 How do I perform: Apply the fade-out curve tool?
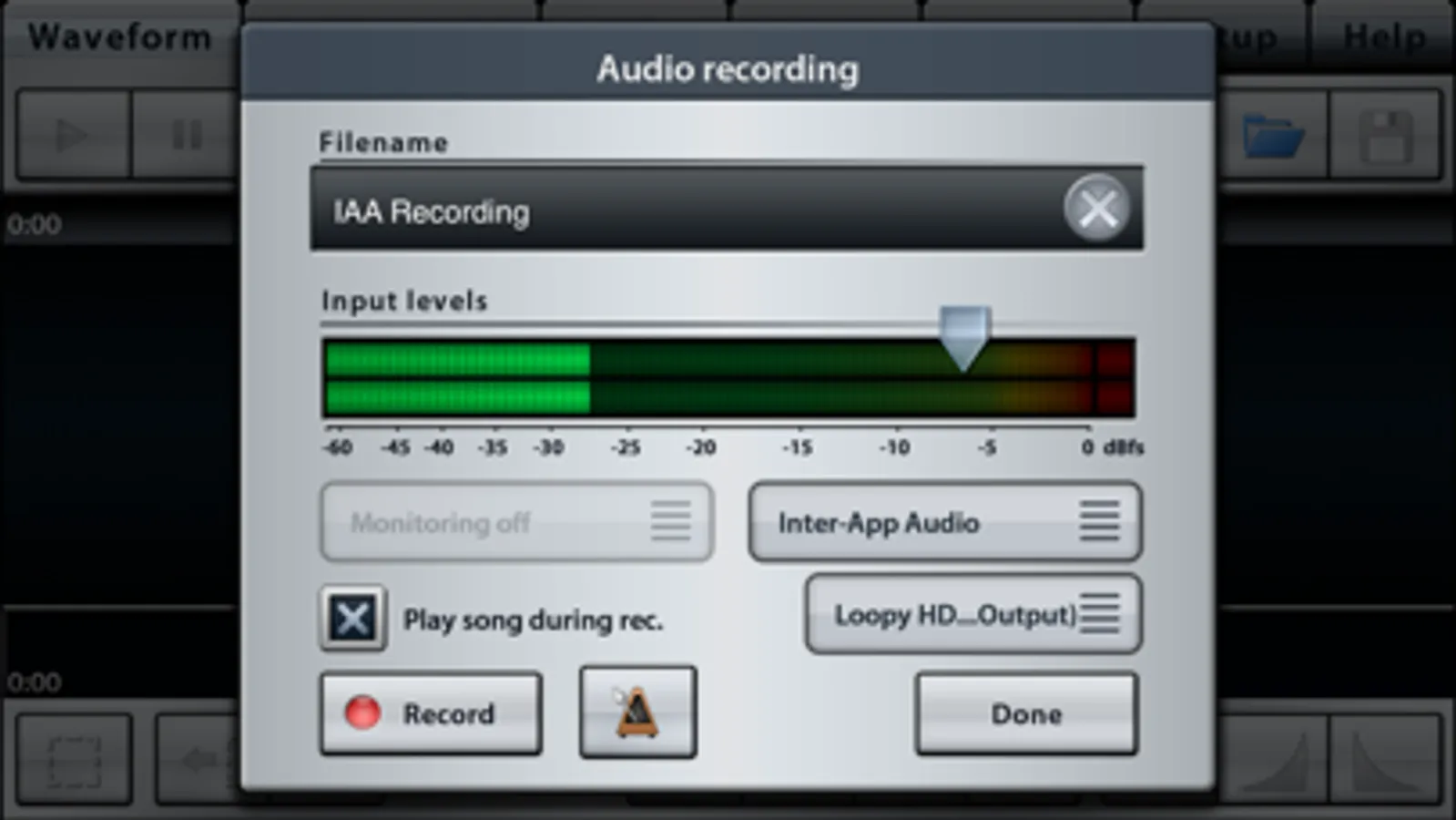[1386, 760]
